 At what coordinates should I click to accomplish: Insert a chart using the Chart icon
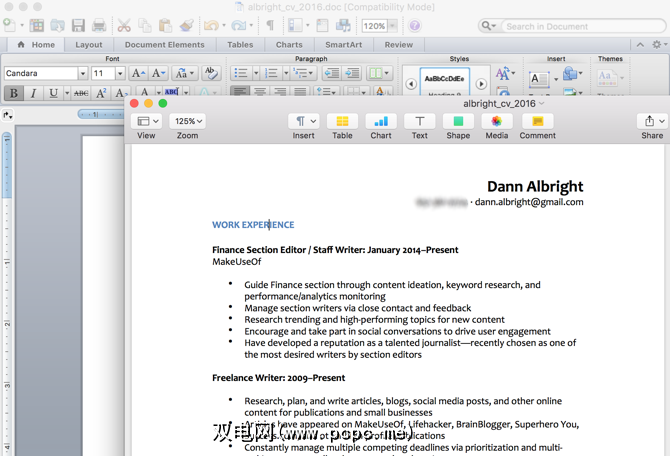(381, 121)
